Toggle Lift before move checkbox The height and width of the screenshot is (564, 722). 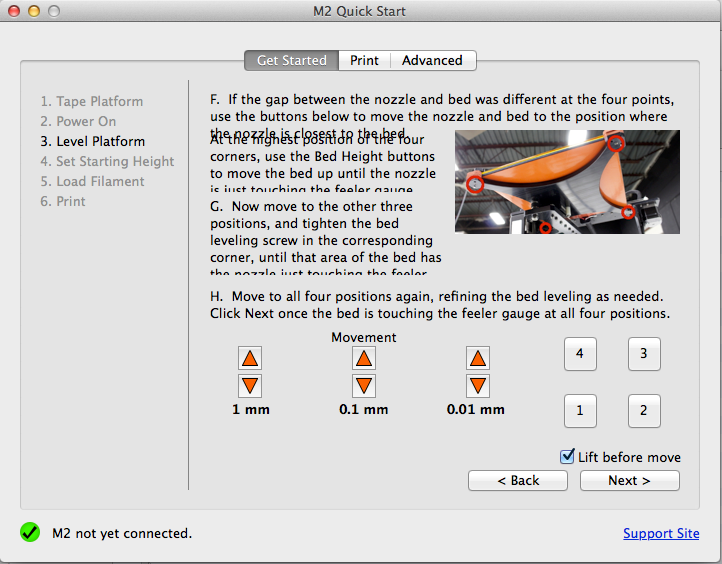click(568, 456)
